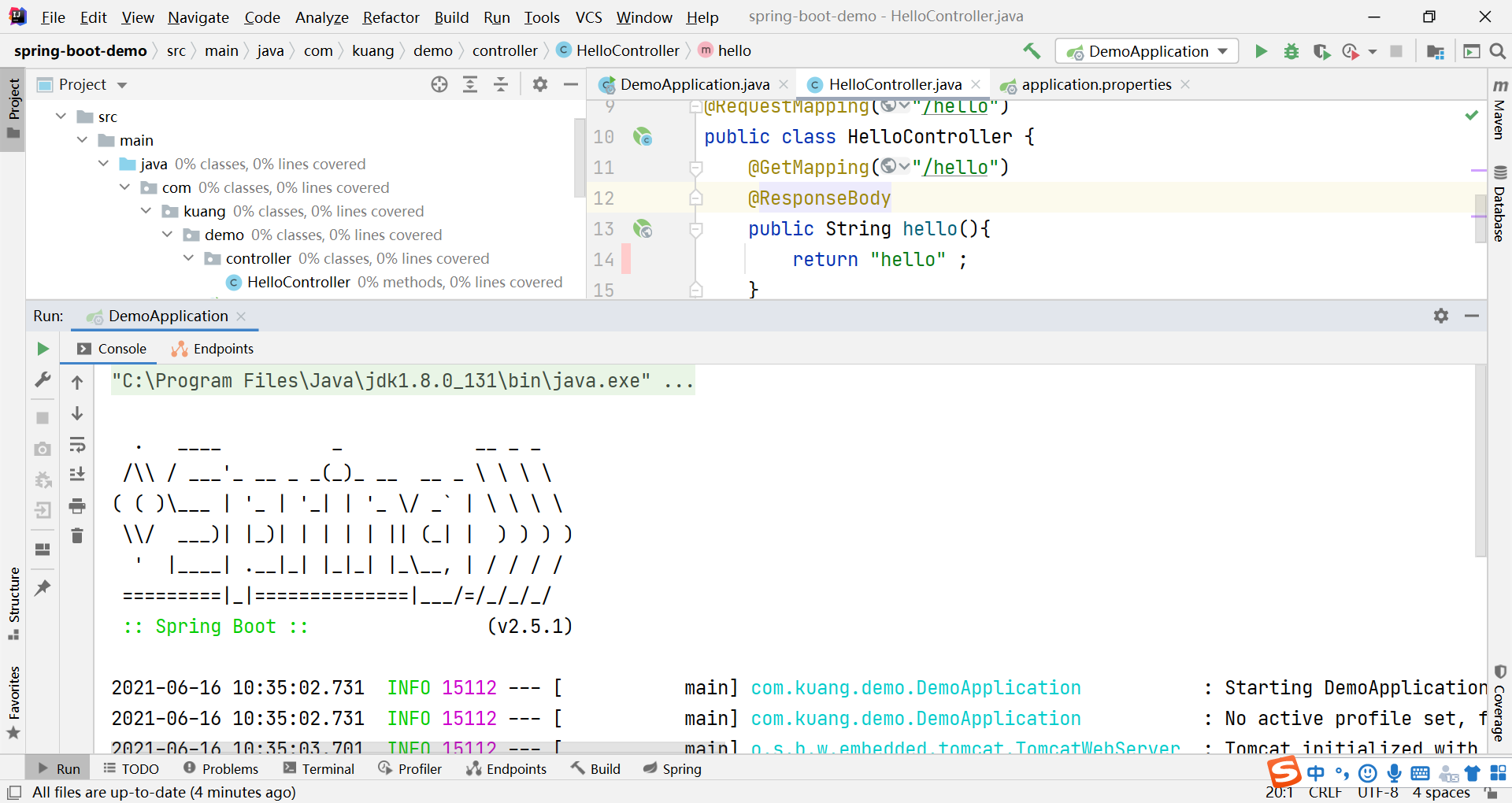The width and height of the screenshot is (1512, 803).
Task: Open the Refactor menu
Action: 391,17
